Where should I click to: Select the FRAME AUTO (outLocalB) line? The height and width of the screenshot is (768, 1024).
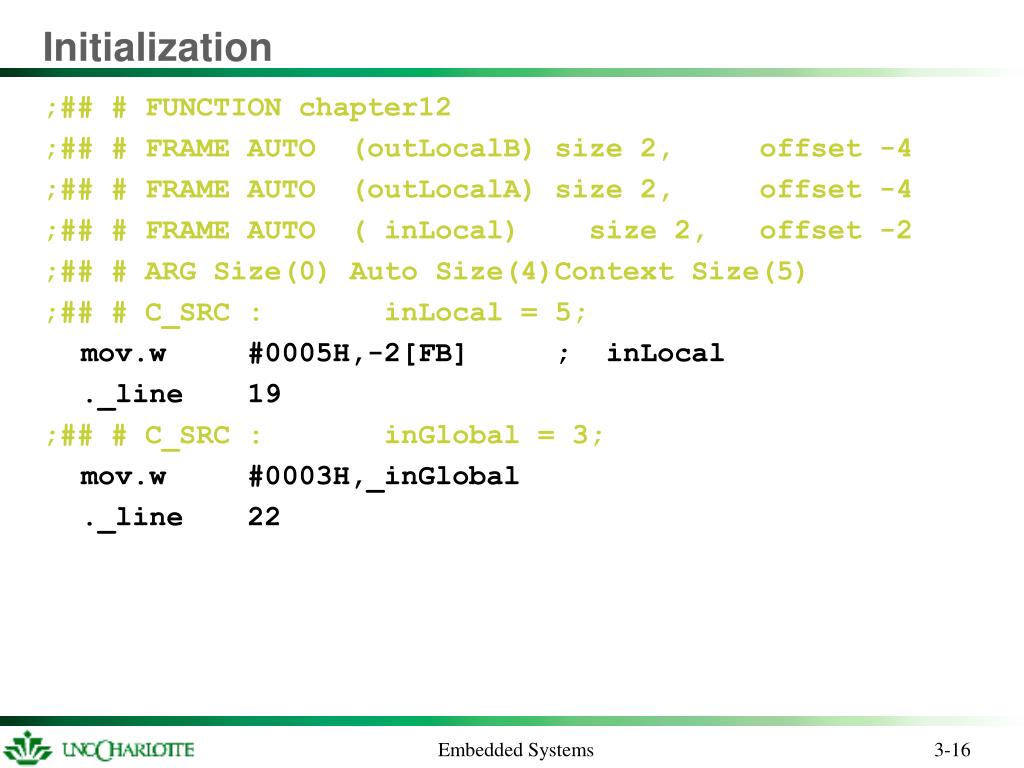coord(478,149)
